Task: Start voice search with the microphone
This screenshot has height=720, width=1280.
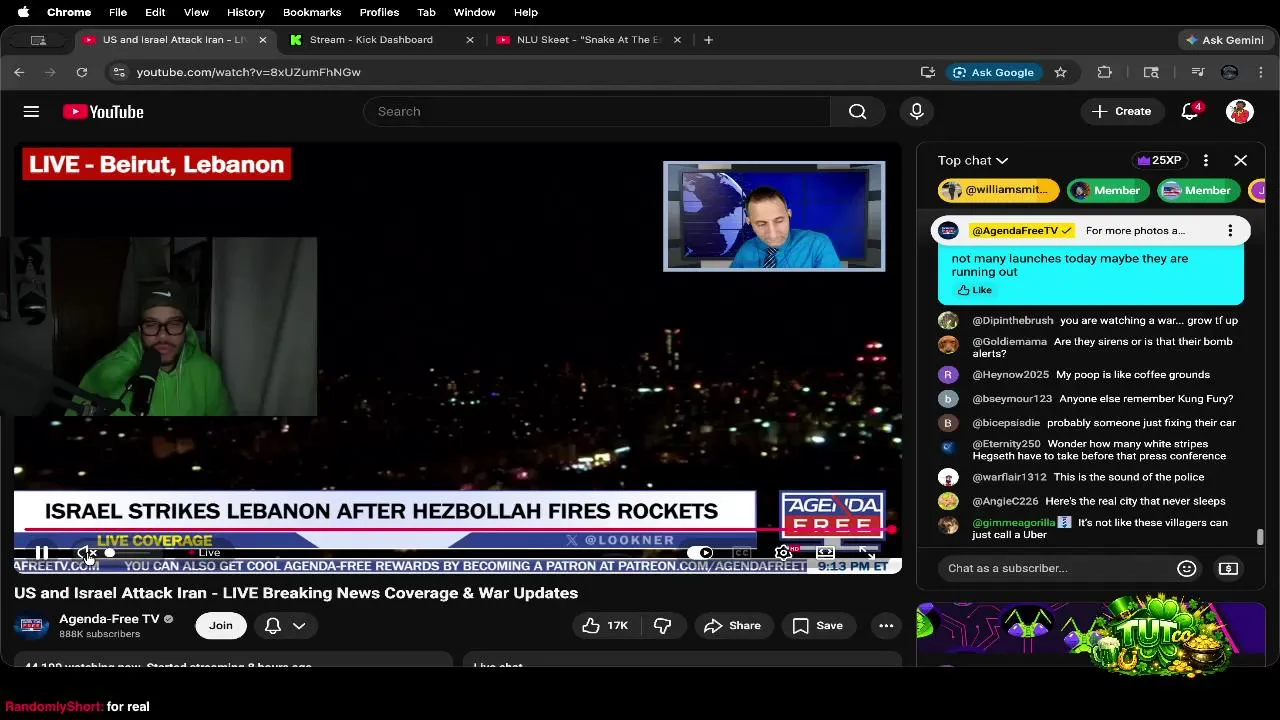Action: 916,112
